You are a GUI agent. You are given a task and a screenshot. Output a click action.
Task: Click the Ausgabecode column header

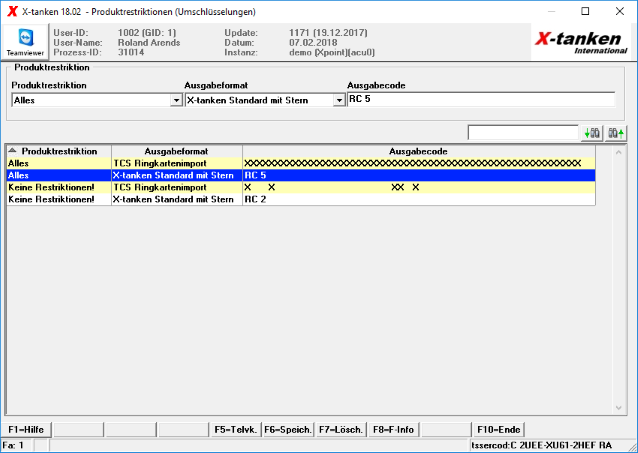[419, 151]
